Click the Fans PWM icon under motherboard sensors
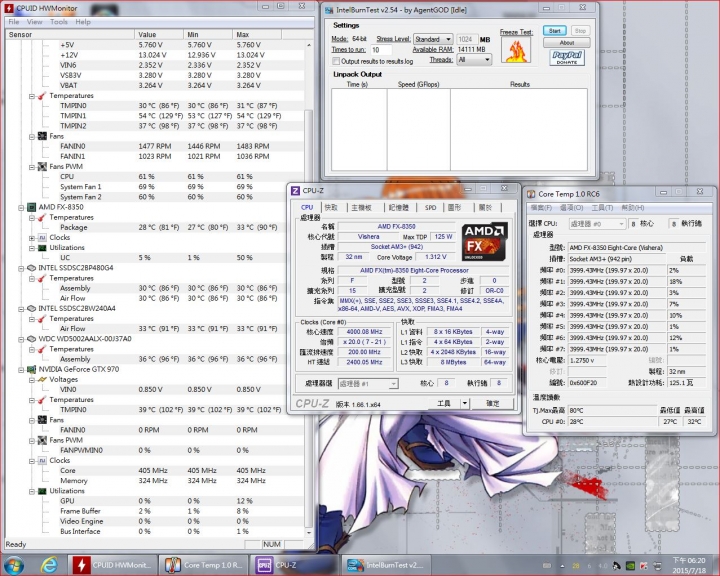The width and height of the screenshot is (720, 576). [x=42, y=167]
